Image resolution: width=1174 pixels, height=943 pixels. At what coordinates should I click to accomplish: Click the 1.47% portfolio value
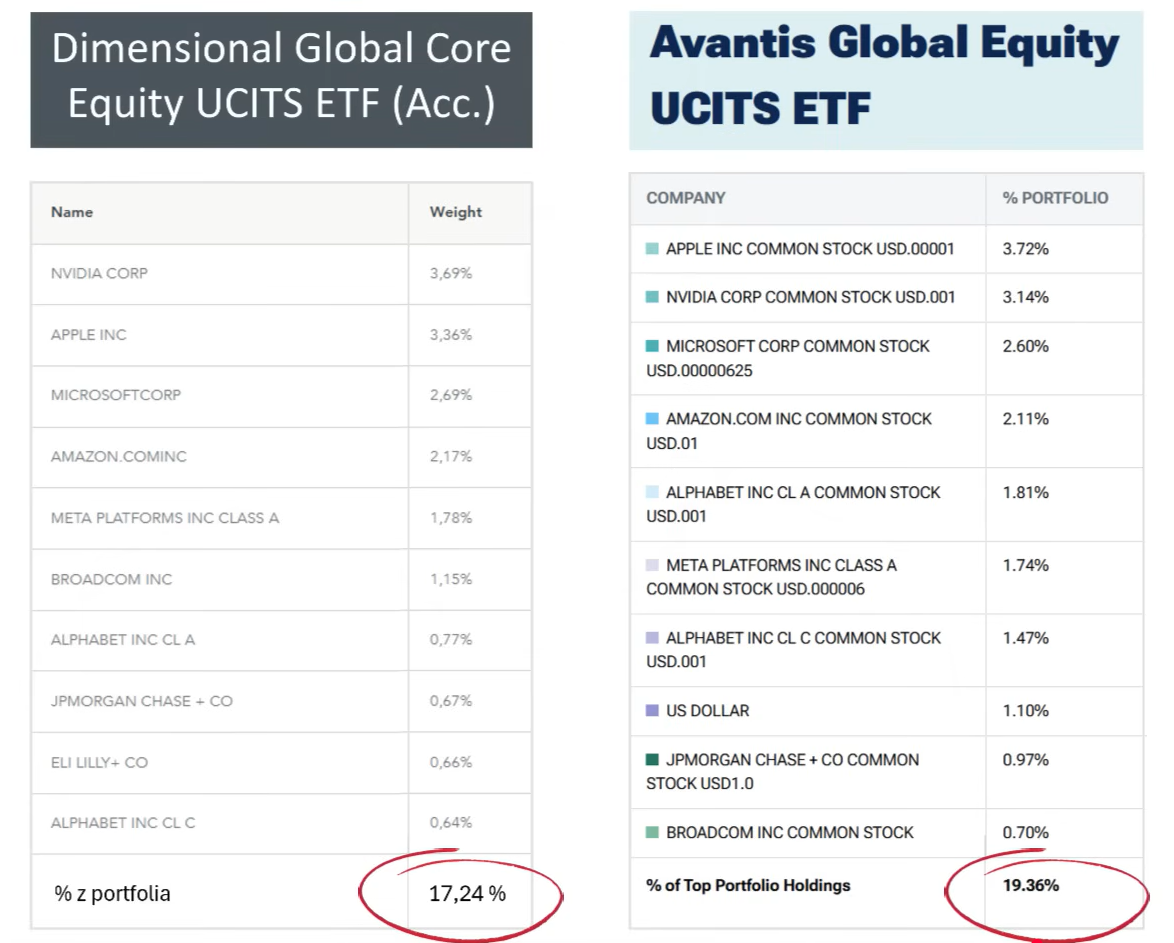click(x=1026, y=637)
